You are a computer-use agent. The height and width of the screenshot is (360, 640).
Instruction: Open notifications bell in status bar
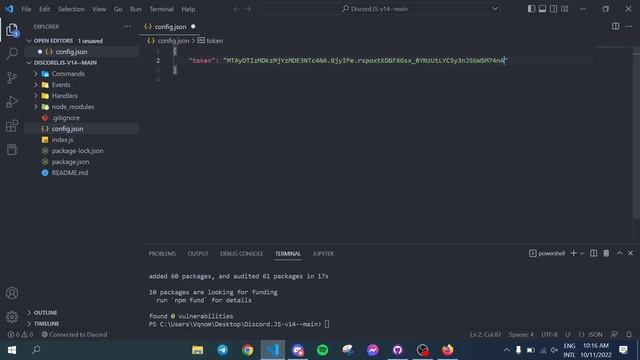(x=629, y=334)
